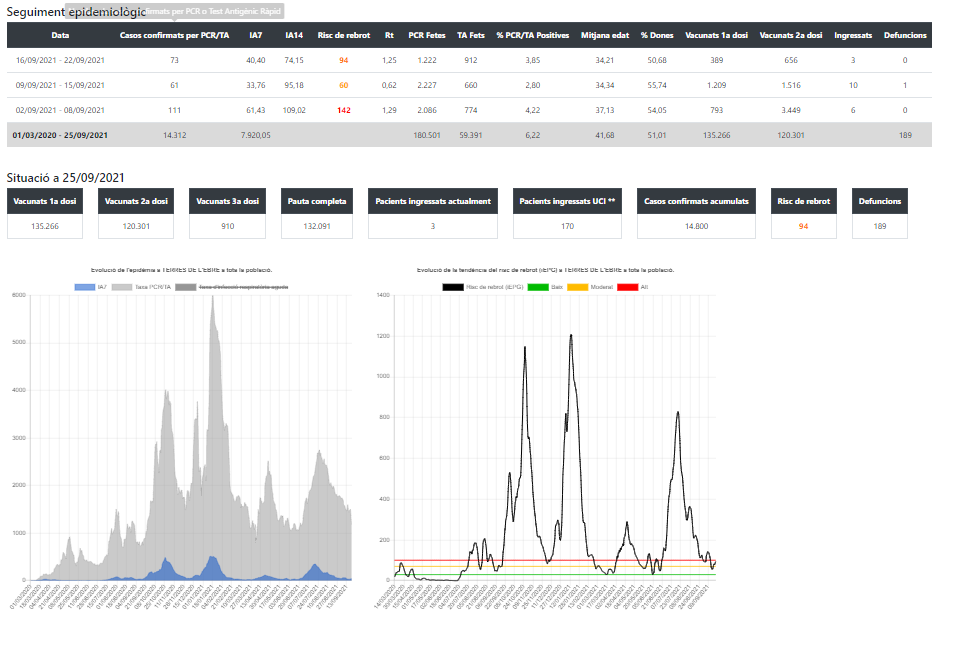The width and height of the screenshot is (962, 653).
Task: Click the orange 94 in the 16/09 table row
Action: pyautogui.click(x=344, y=60)
